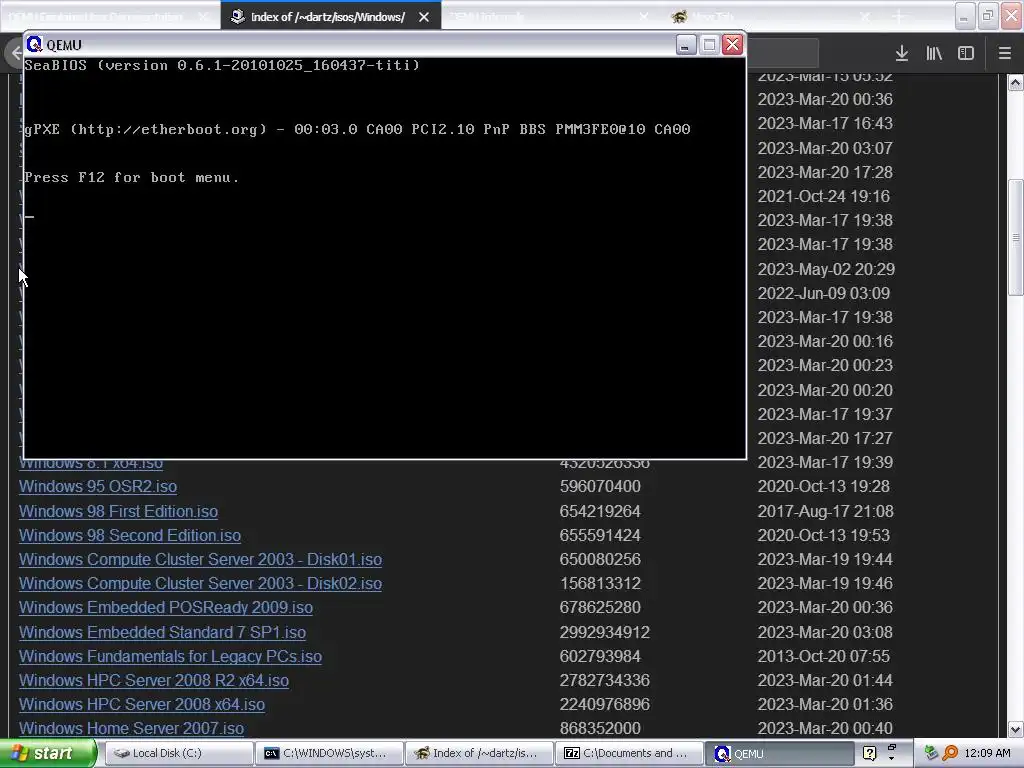1024x768 pixels.
Task: Switch to Local Disk (C:) taskbar window
Action: tap(178, 754)
